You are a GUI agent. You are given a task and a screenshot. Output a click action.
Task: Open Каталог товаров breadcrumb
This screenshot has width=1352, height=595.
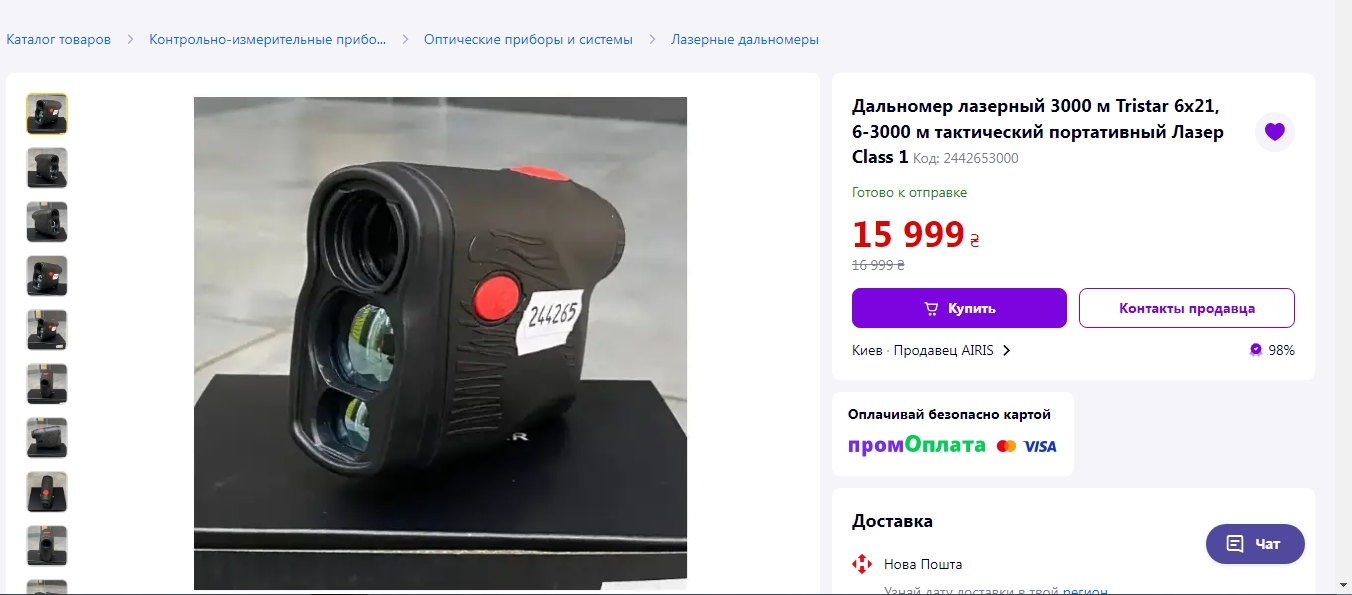(58, 40)
